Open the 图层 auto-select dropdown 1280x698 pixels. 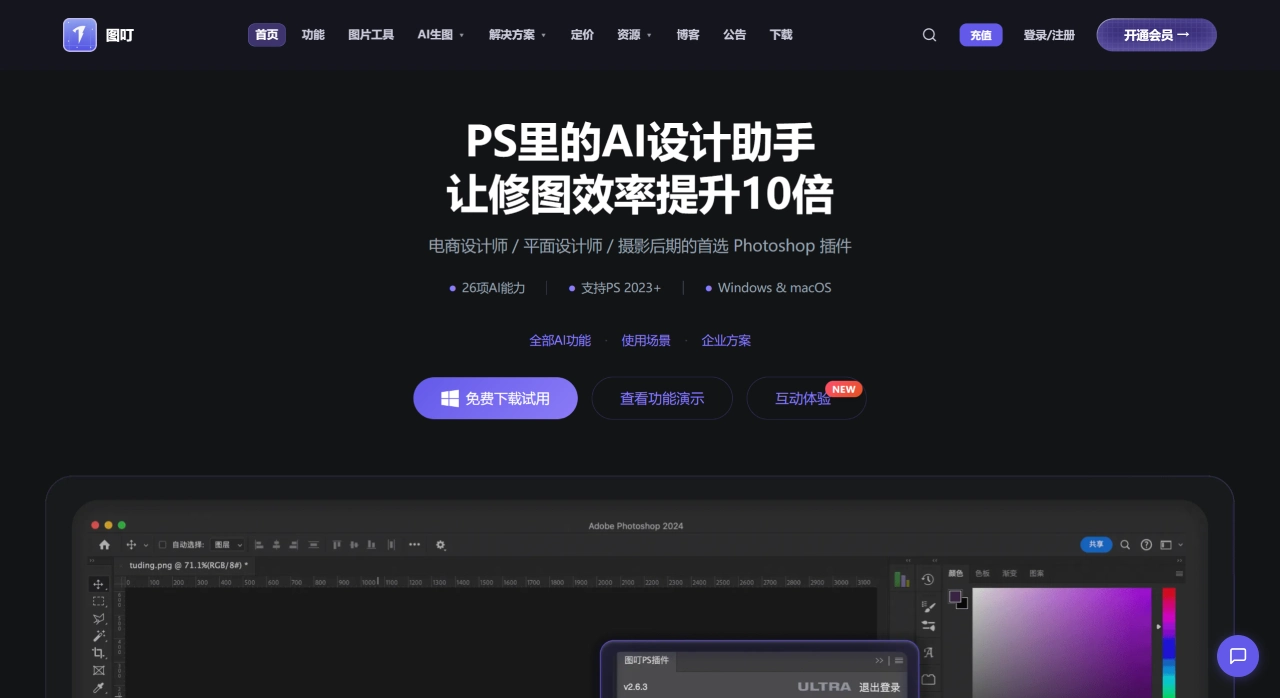pyautogui.click(x=229, y=545)
